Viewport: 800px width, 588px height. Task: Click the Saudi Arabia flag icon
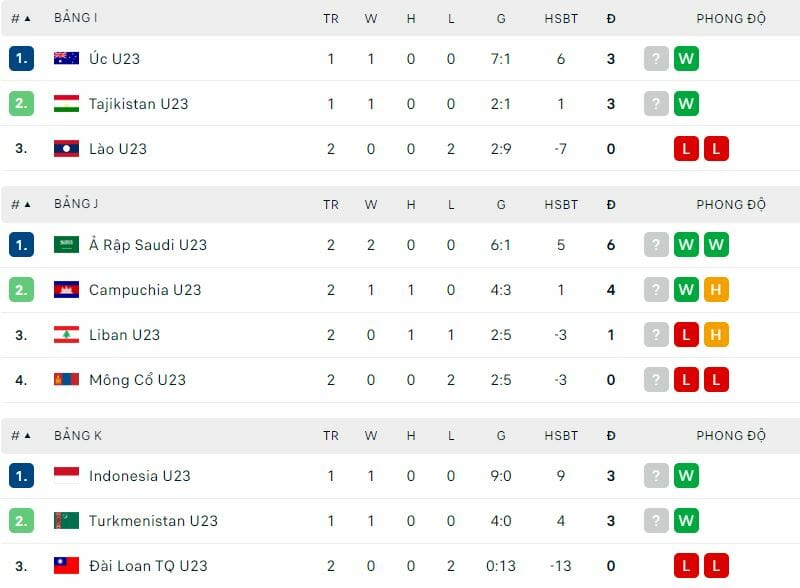pos(66,244)
